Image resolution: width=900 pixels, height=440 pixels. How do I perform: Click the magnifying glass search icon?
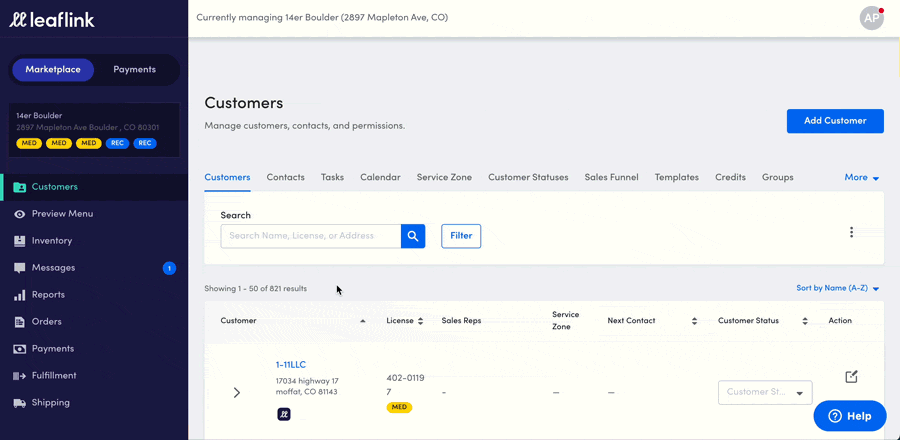pos(413,236)
